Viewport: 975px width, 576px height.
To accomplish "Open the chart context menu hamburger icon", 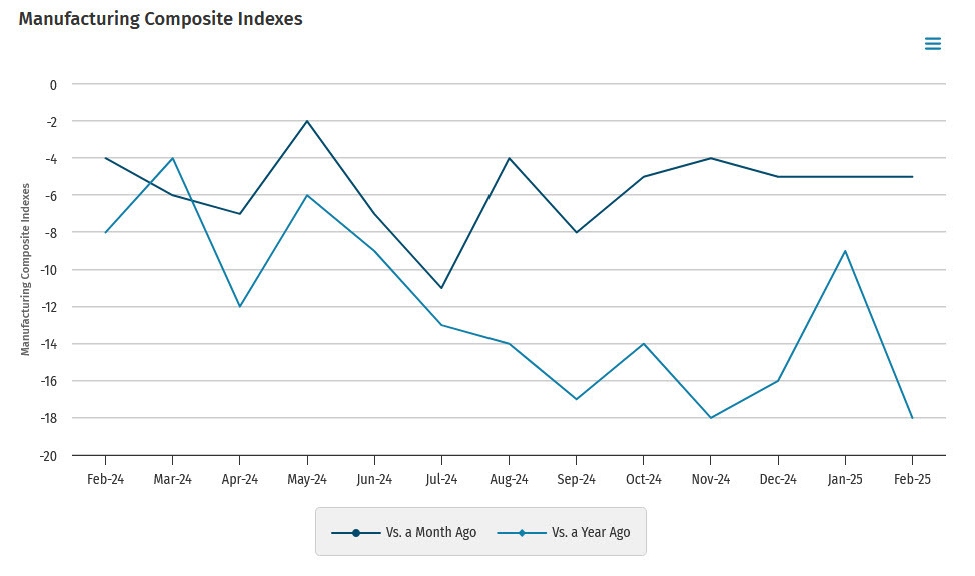I will (x=932, y=44).
